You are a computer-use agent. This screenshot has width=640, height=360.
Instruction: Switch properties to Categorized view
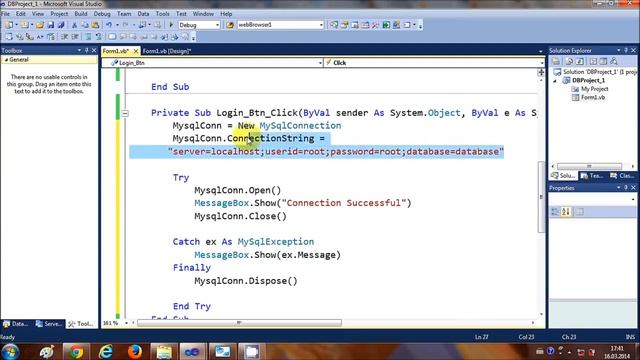(555, 212)
